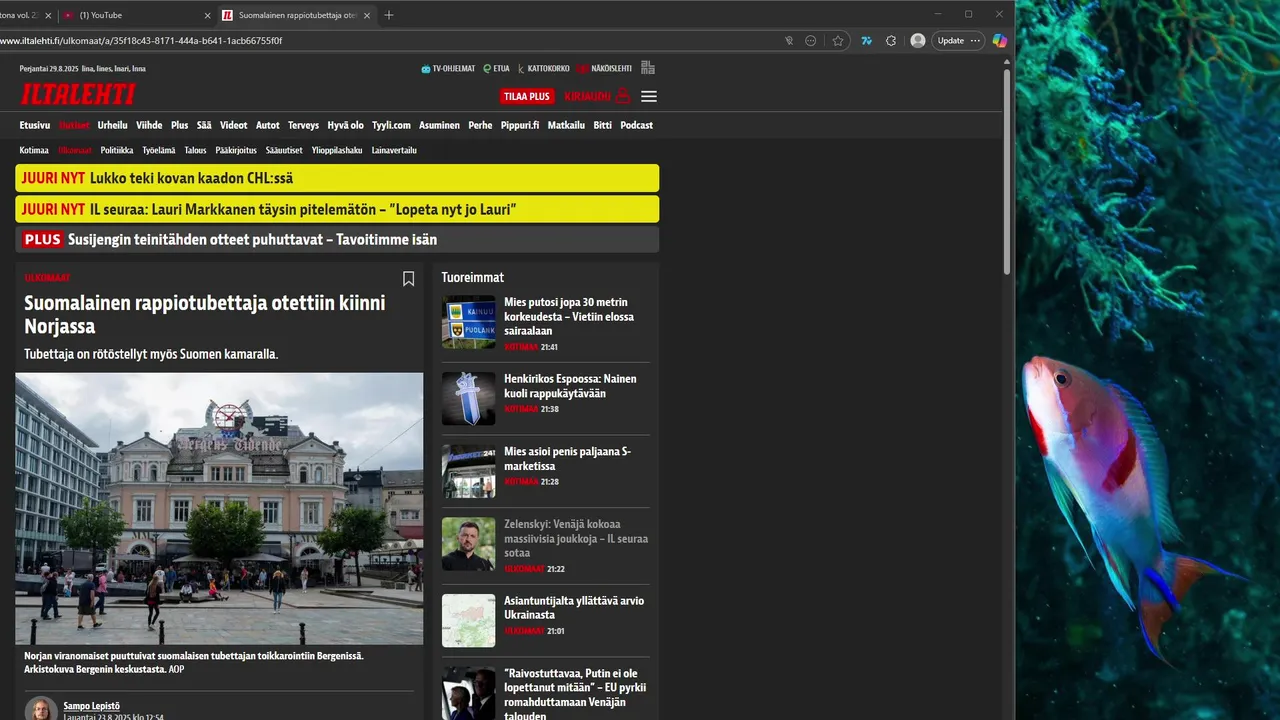Click the blue 7 extension icon in toolbar
Image resolution: width=1280 pixels, height=720 pixels.
point(866,41)
